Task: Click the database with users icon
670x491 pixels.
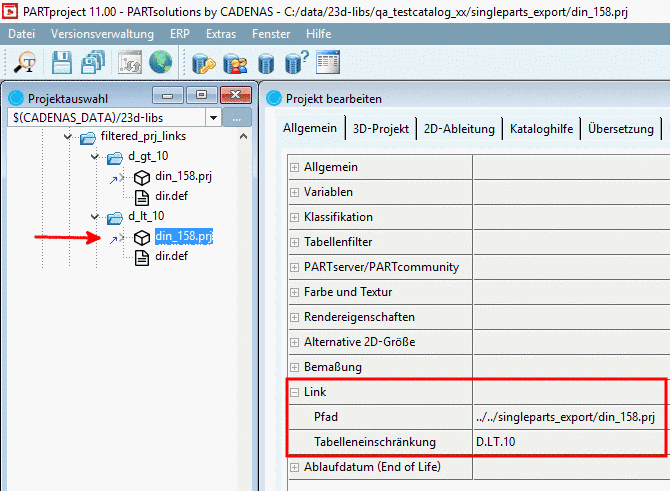Action: 235,63
